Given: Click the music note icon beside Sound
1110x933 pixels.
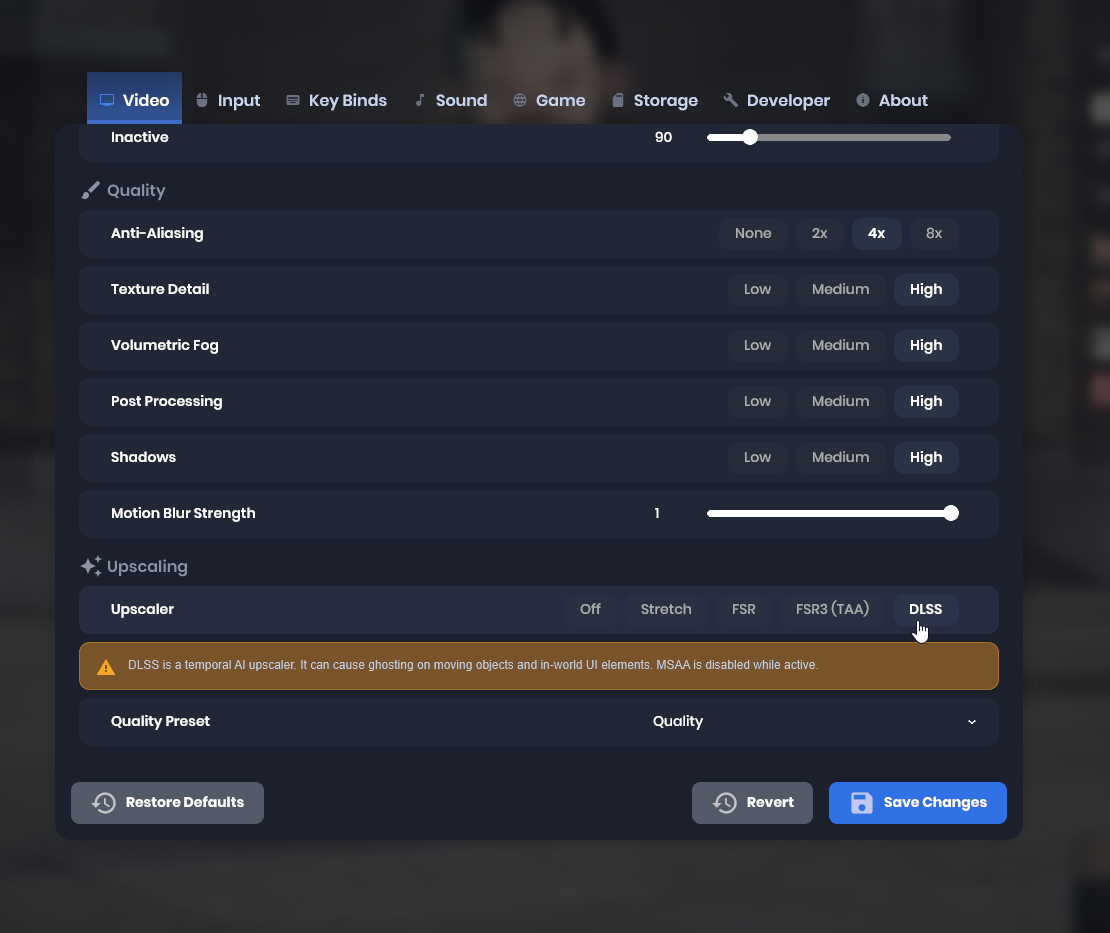Looking at the screenshot, I should [420, 100].
